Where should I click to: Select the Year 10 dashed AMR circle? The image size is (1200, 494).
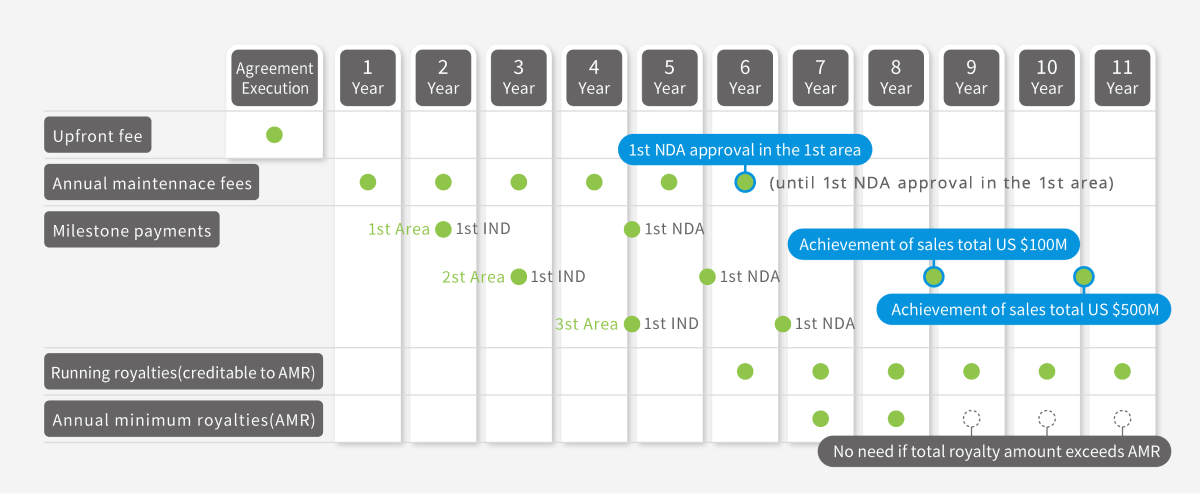[x=1047, y=419]
